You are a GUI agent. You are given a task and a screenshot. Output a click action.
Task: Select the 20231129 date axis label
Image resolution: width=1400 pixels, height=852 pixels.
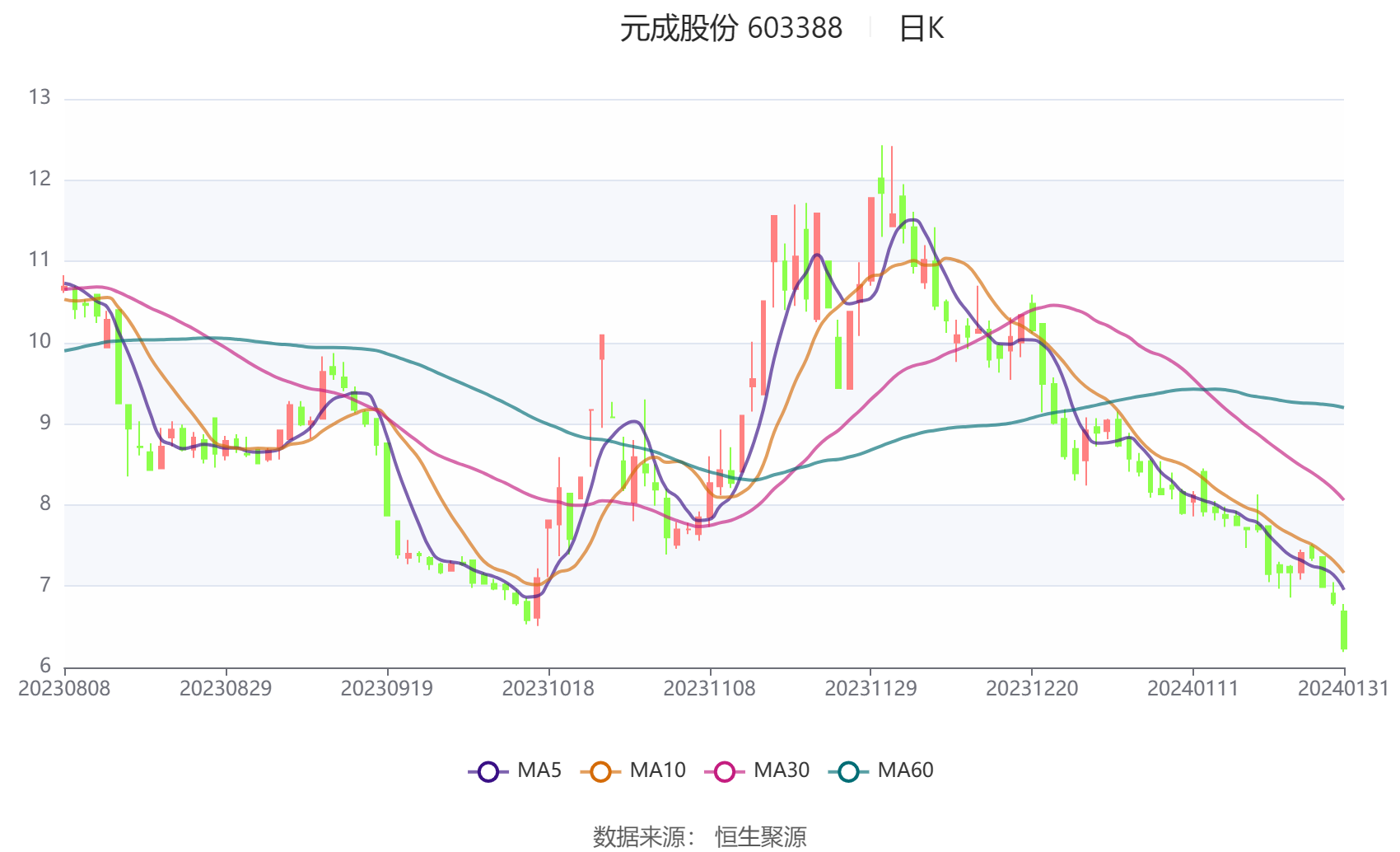(x=871, y=689)
